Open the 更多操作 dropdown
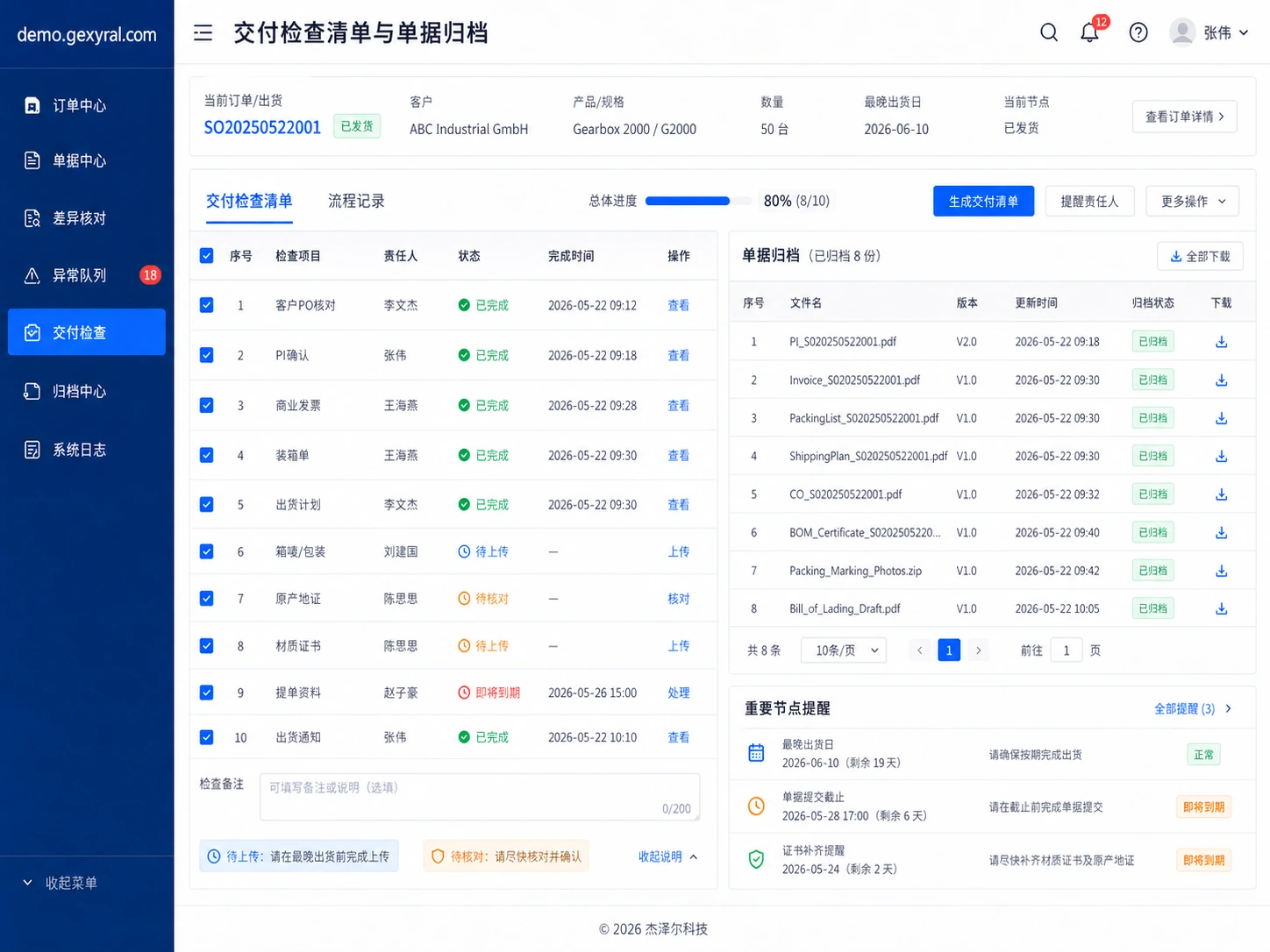 tap(1192, 202)
